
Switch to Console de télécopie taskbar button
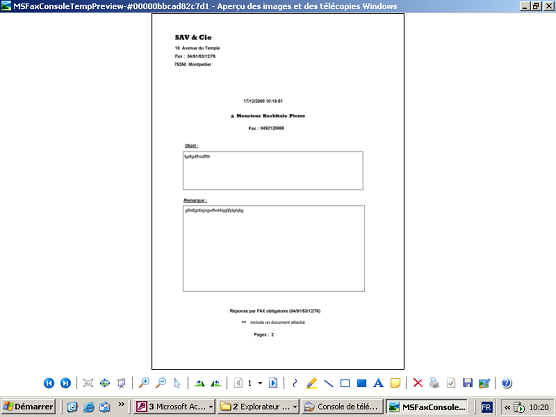342,407
